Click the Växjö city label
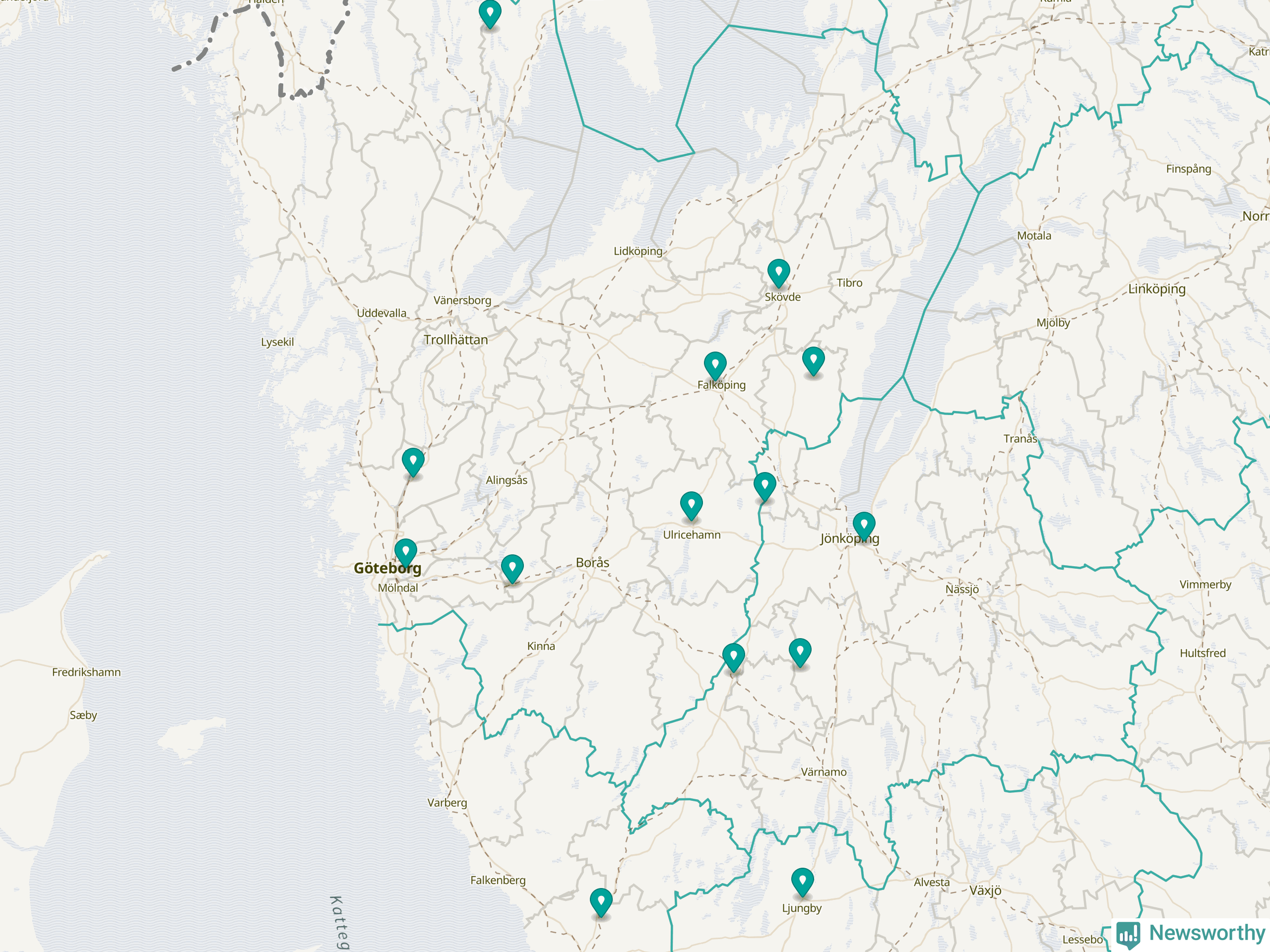 click(985, 891)
